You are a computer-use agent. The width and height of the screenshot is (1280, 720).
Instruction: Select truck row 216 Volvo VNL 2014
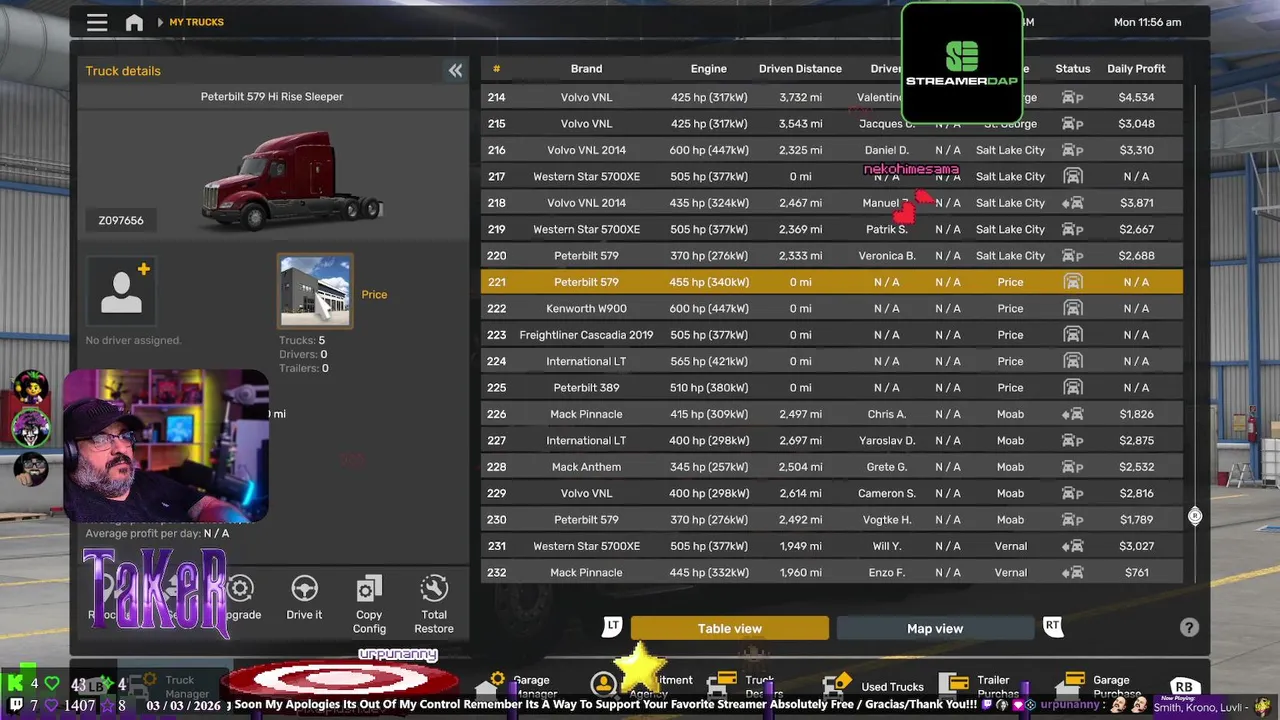[832, 150]
